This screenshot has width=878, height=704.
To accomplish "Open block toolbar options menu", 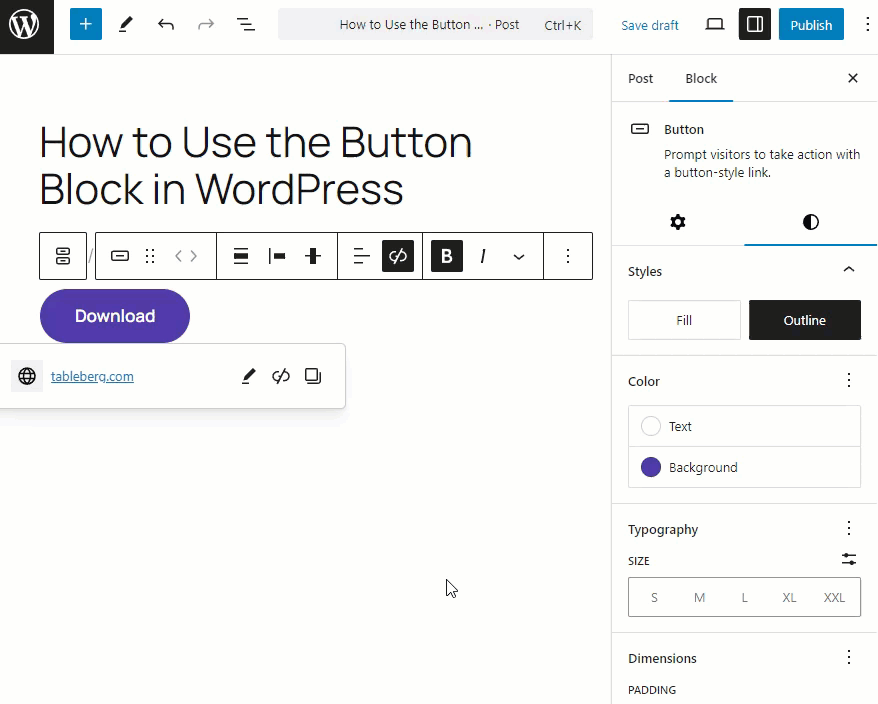I will tap(568, 256).
